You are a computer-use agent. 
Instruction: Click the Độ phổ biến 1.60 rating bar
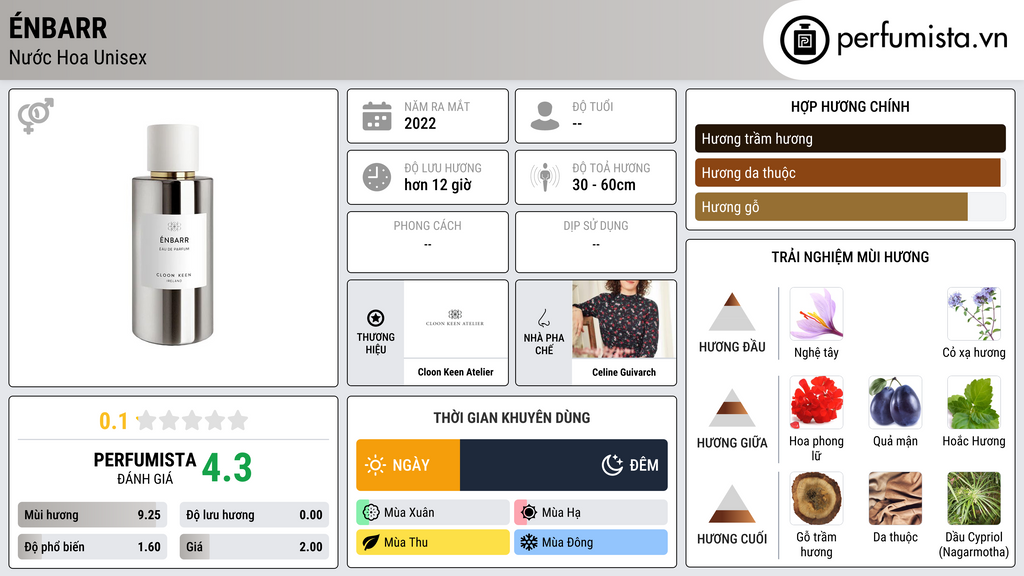[x=92, y=547]
